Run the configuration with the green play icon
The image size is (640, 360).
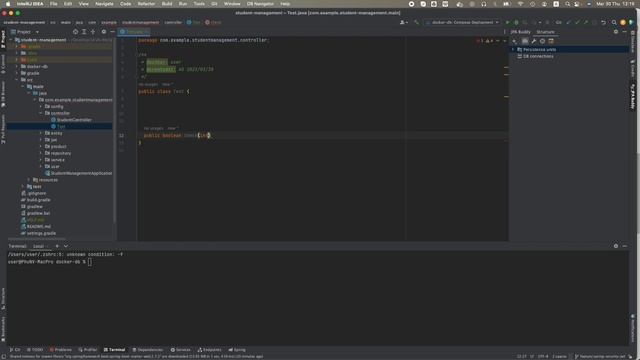coord(507,22)
